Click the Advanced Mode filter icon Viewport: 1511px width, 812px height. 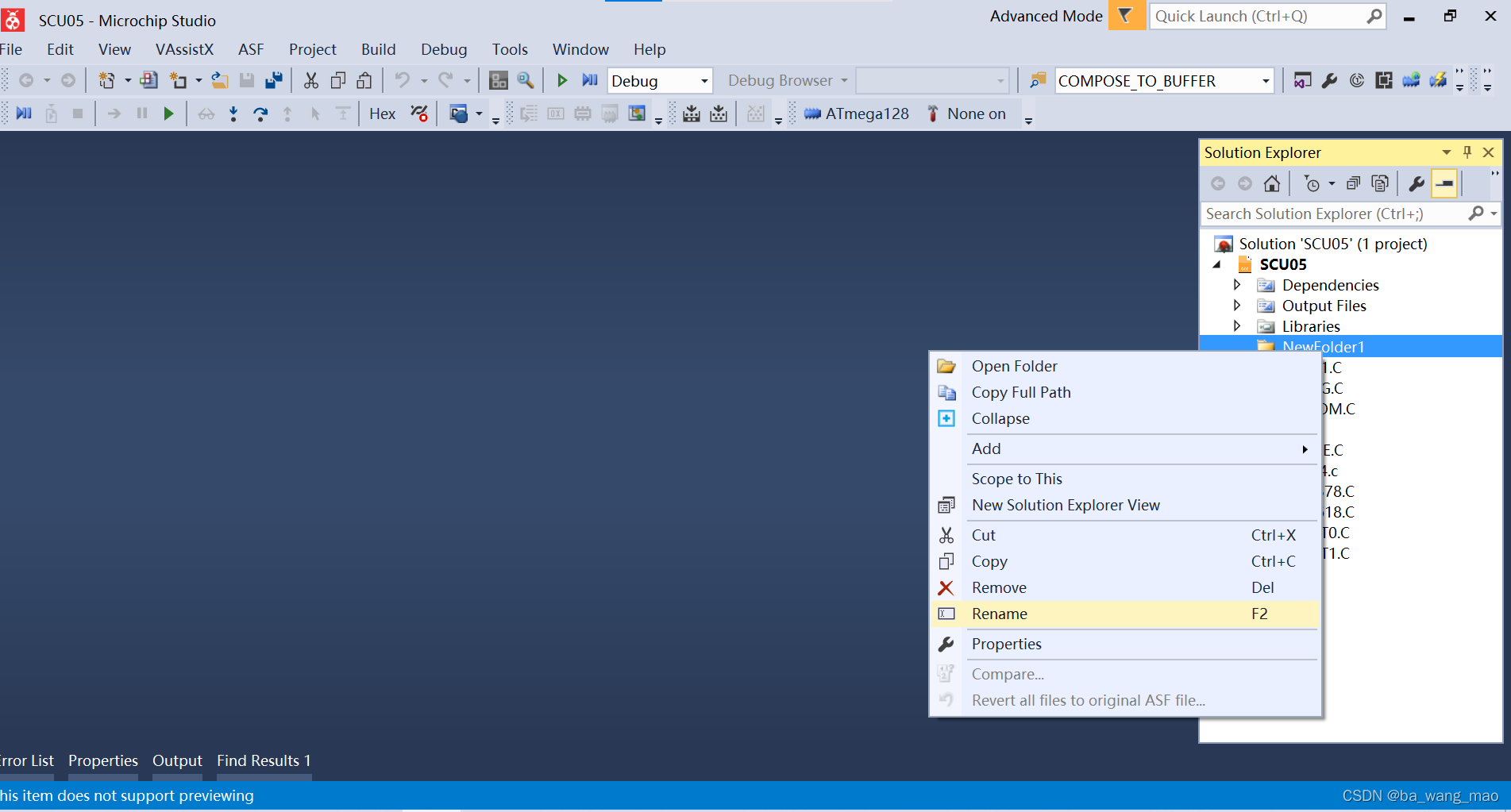pyautogui.click(x=1126, y=15)
